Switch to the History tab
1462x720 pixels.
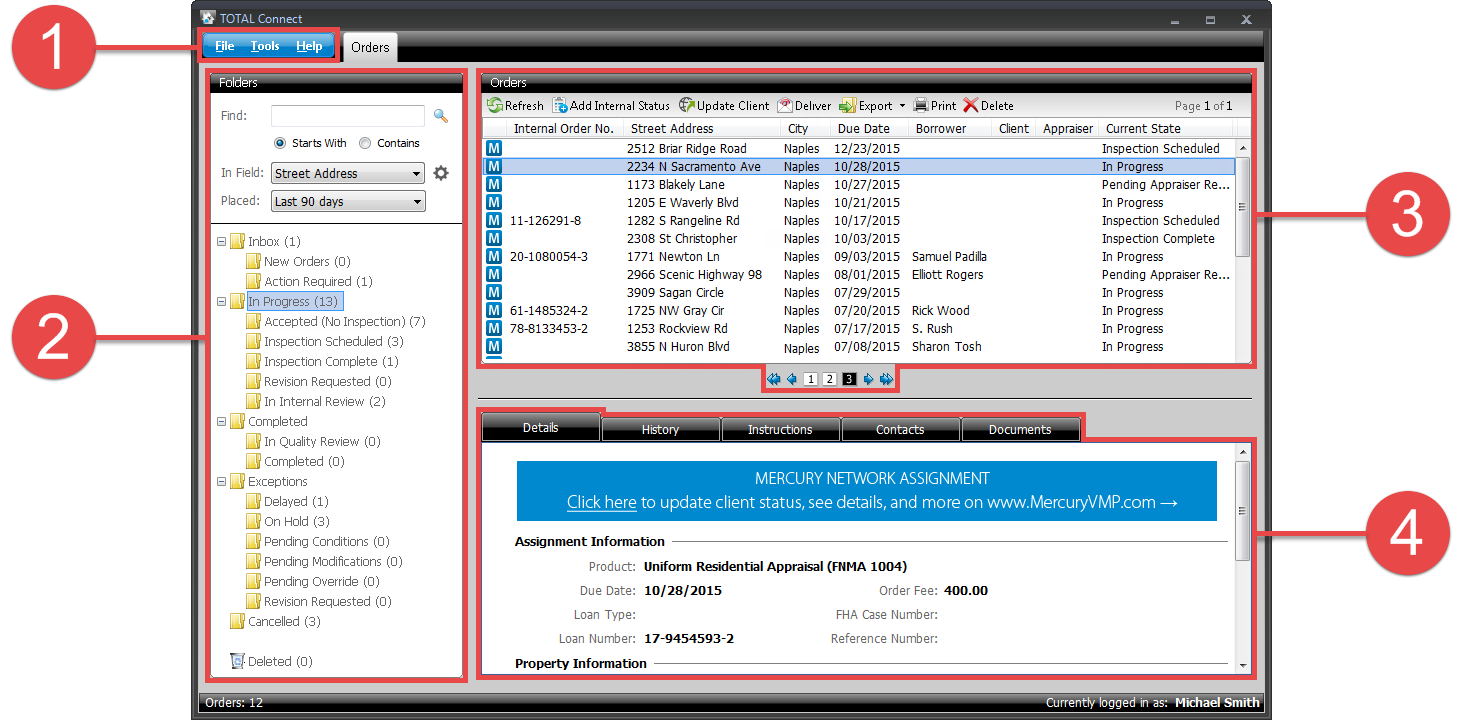[x=660, y=429]
